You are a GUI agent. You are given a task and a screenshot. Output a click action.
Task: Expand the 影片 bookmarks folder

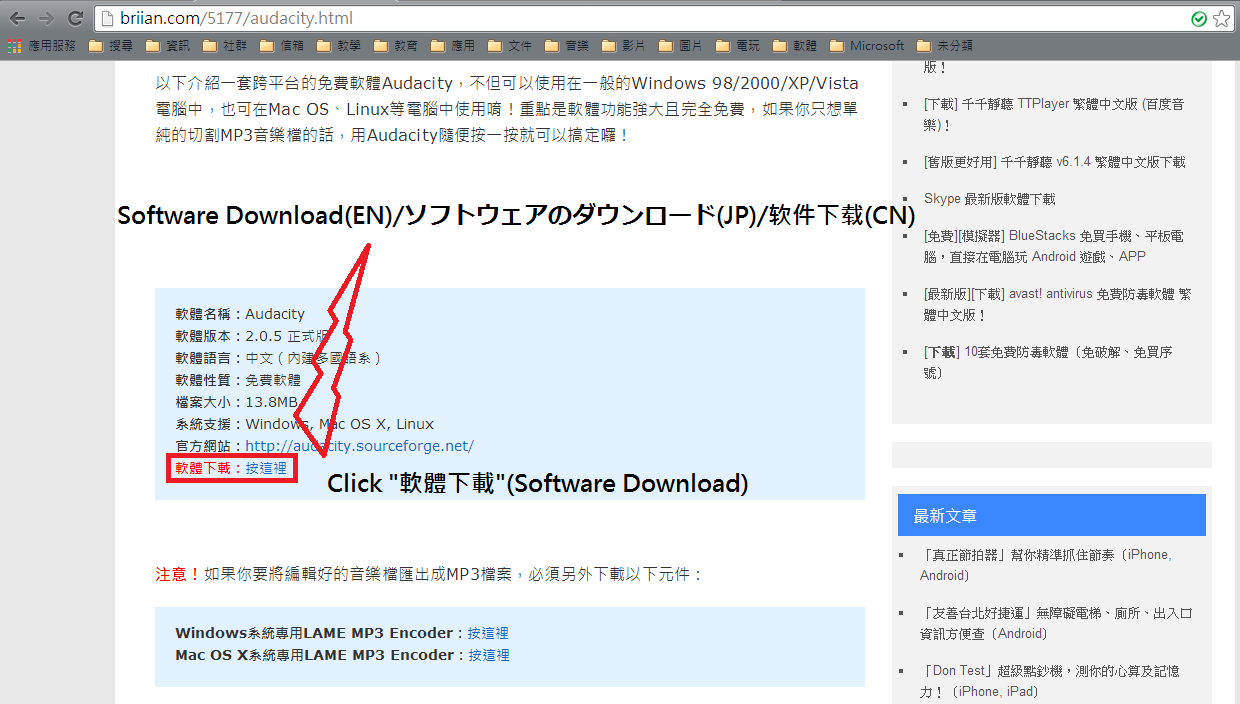(623, 45)
